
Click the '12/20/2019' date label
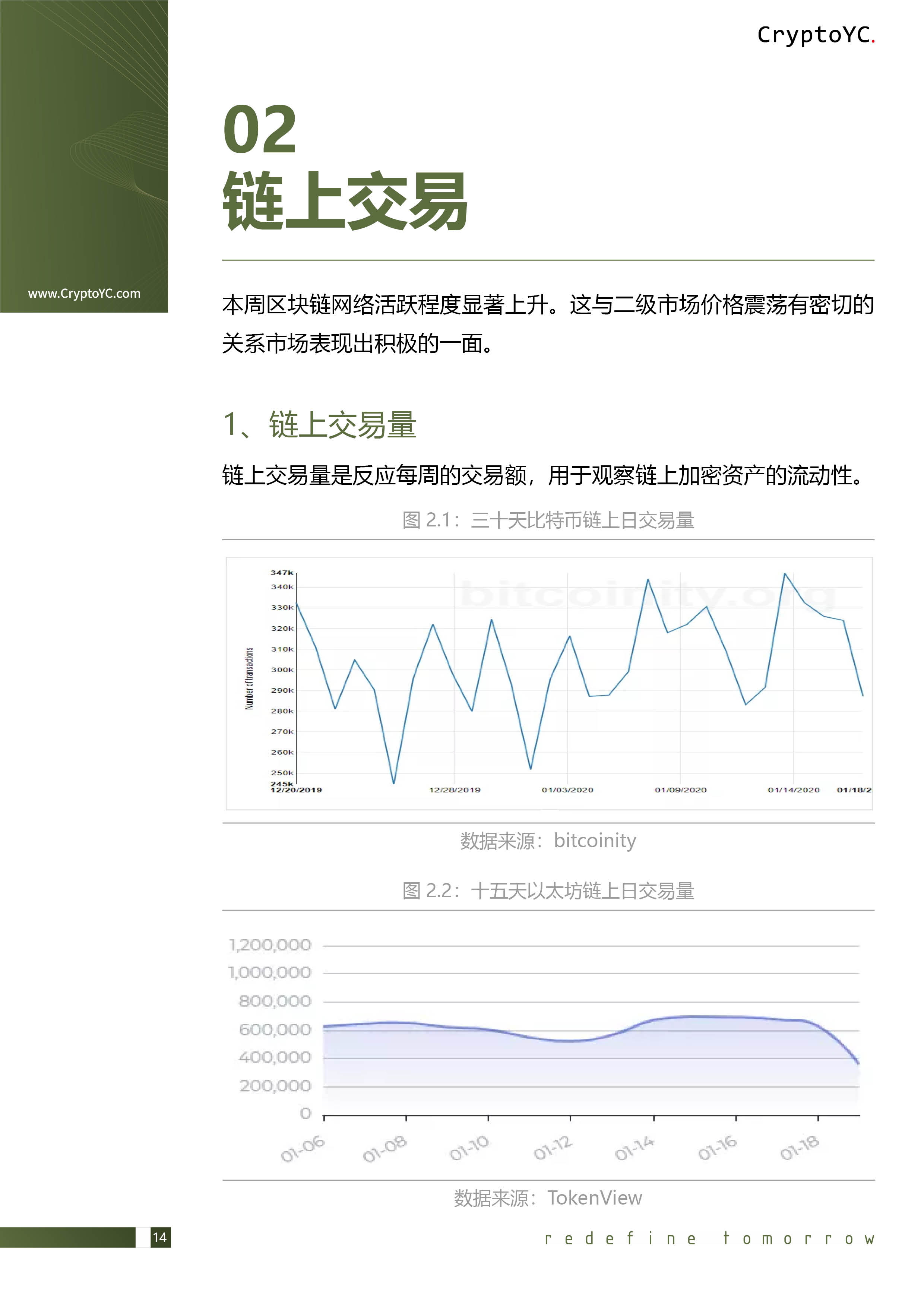click(x=296, y=790)
